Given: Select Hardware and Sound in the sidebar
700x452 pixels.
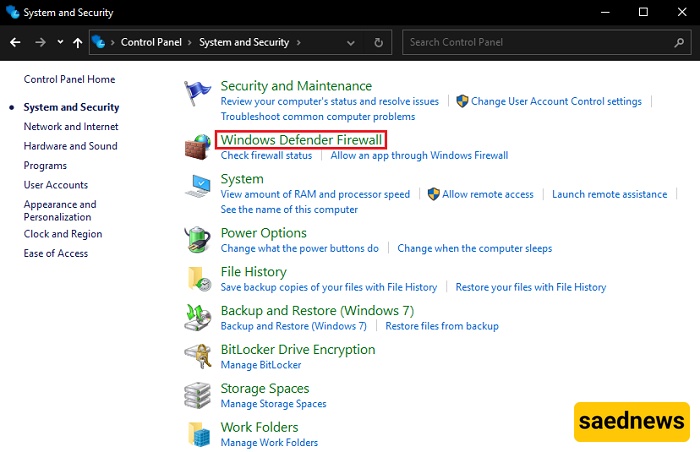Looking at the screenshot, I should pyautogui.click(x=71, y=146).
